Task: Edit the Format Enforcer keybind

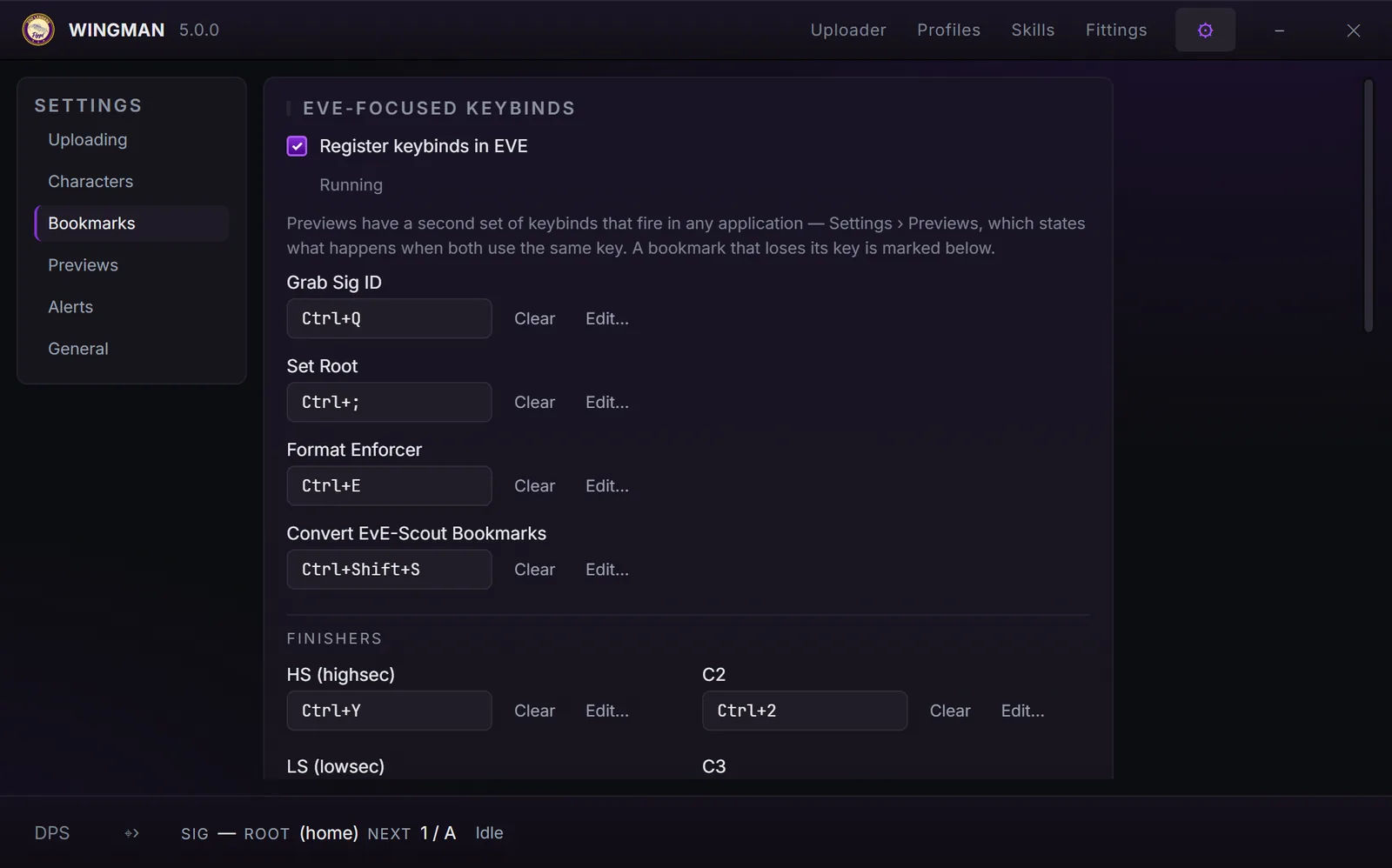Action: coord(607,486)
